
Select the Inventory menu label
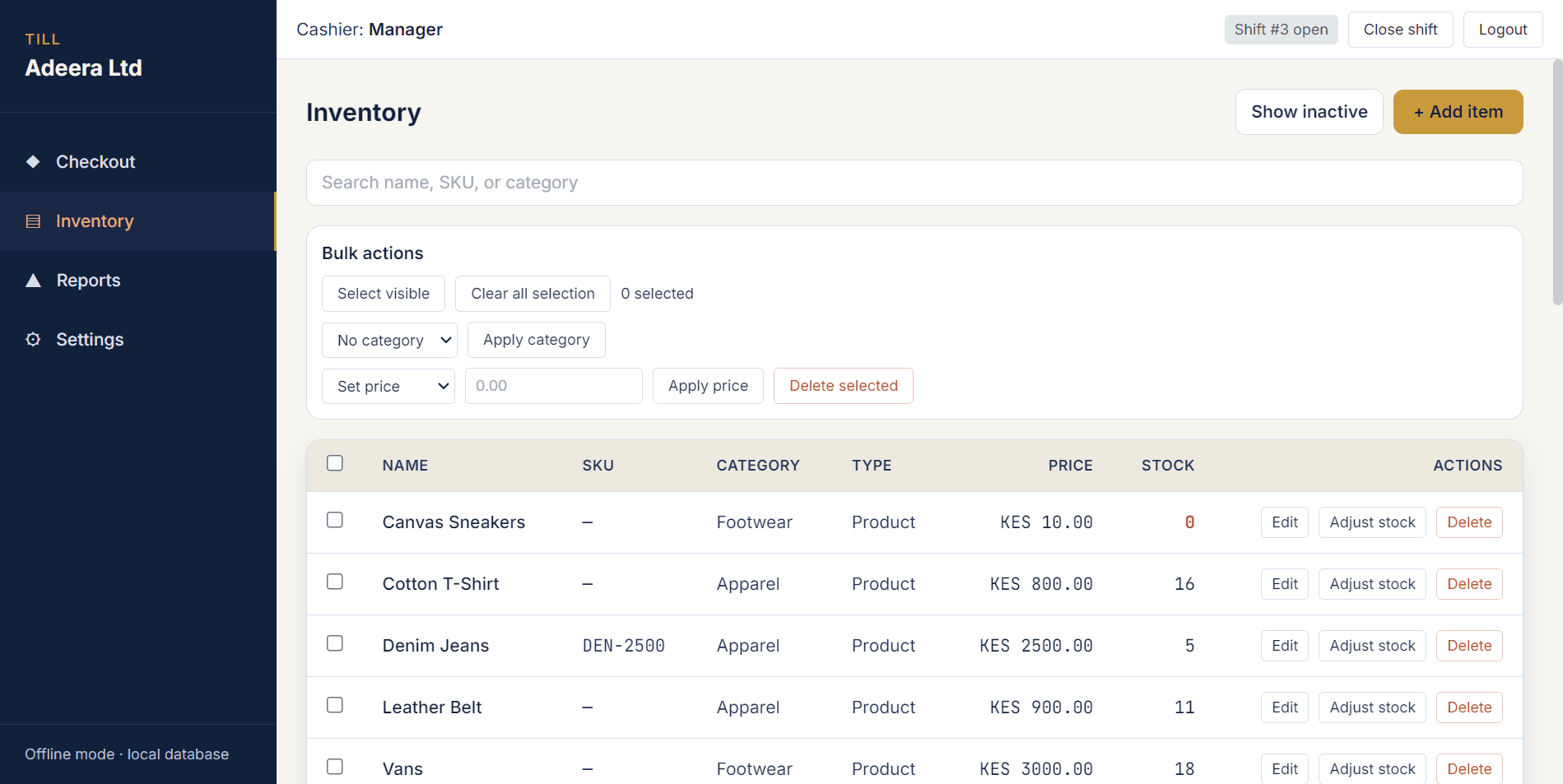tap(95, 221)
